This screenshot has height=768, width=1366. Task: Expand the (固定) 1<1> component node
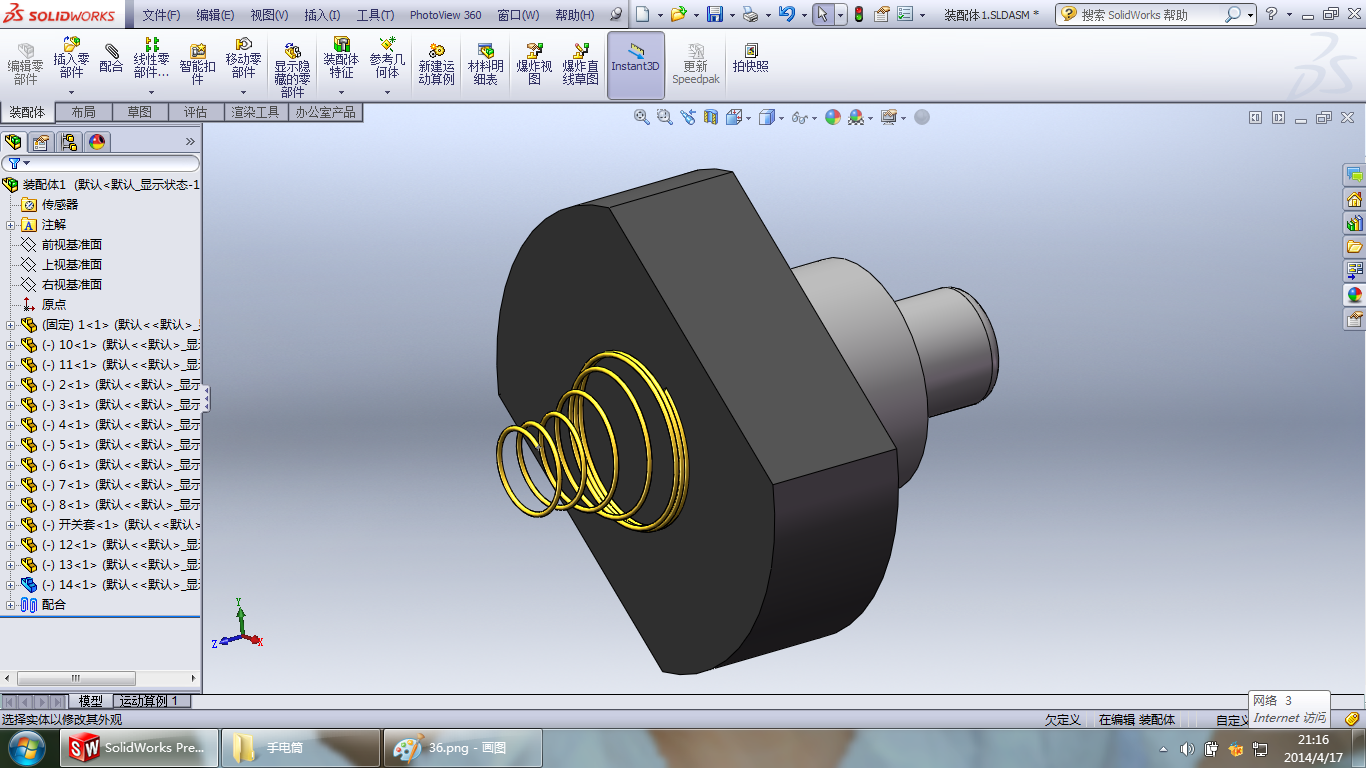tap(11, 325)
